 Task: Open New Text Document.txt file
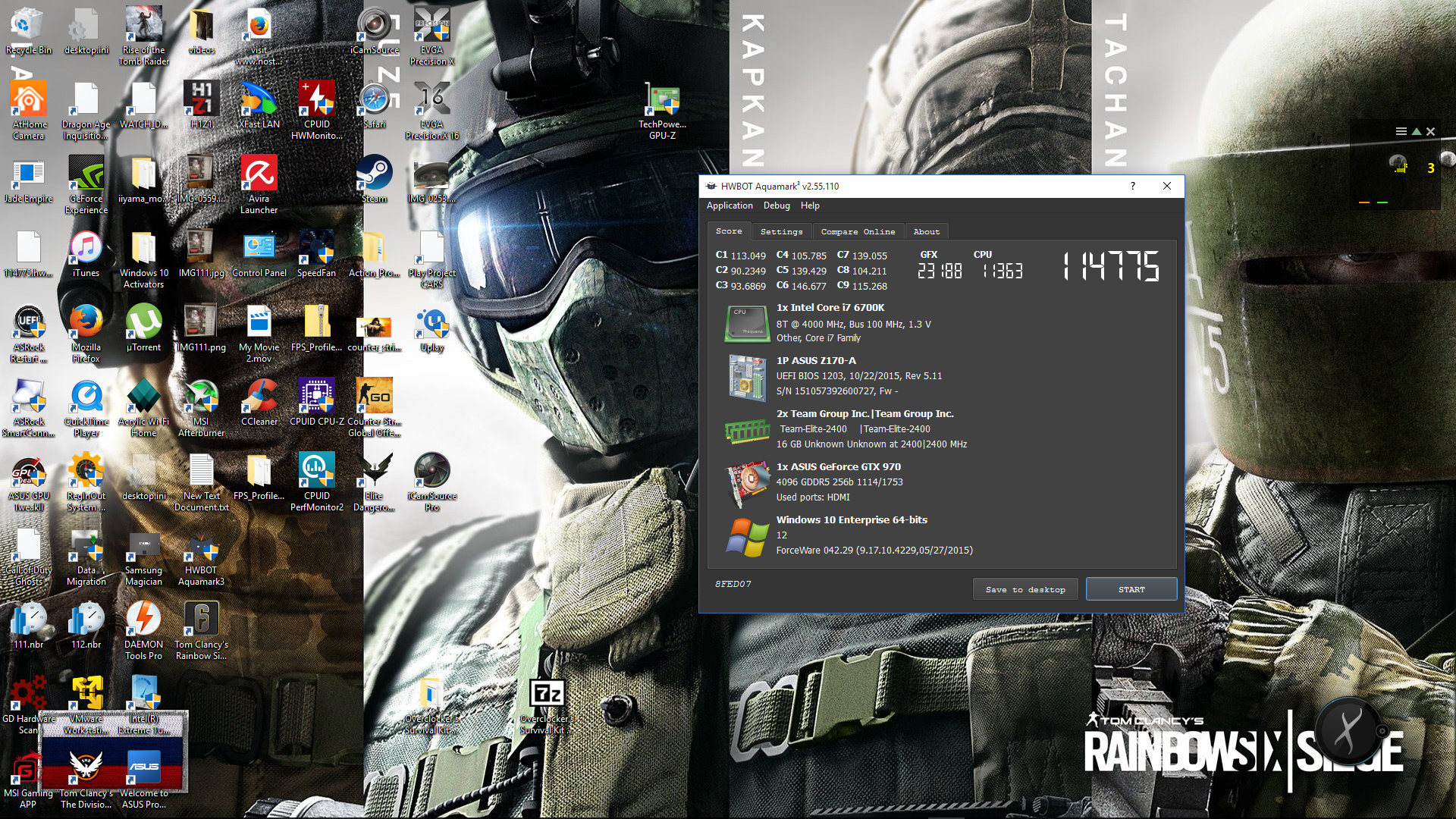coord(202,482)
